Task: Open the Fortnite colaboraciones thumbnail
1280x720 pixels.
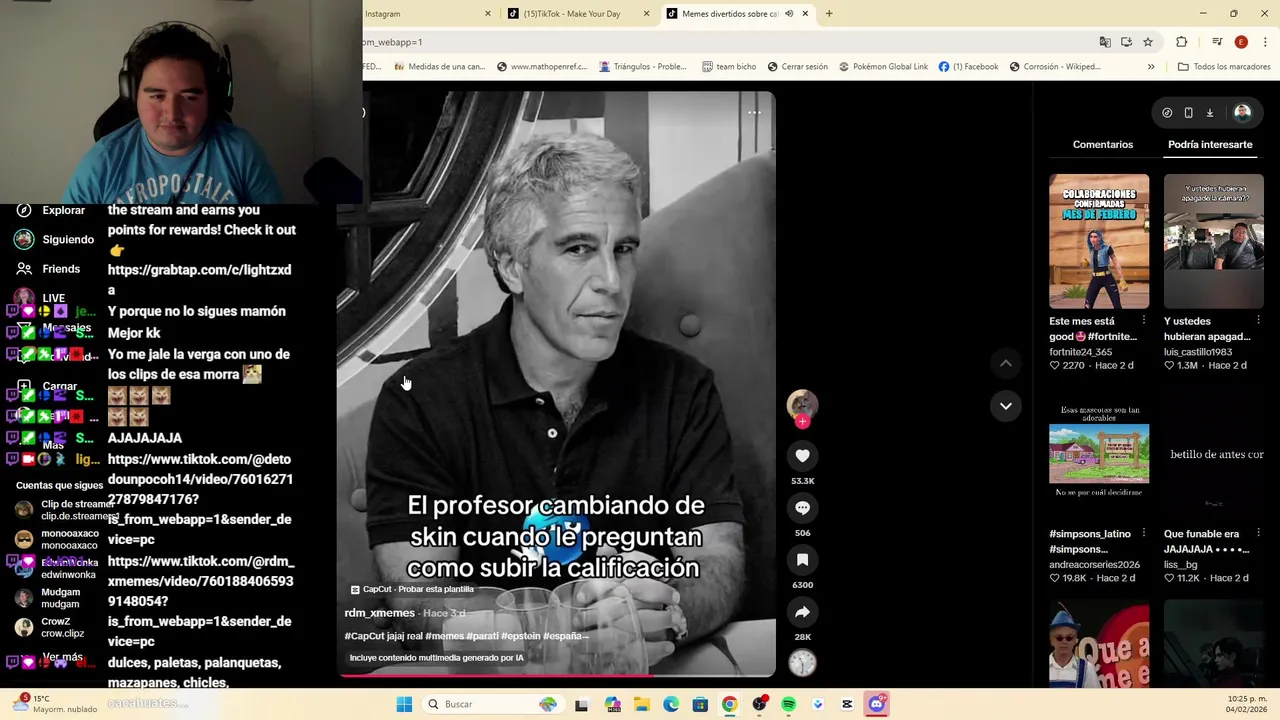Action: 1099,241
